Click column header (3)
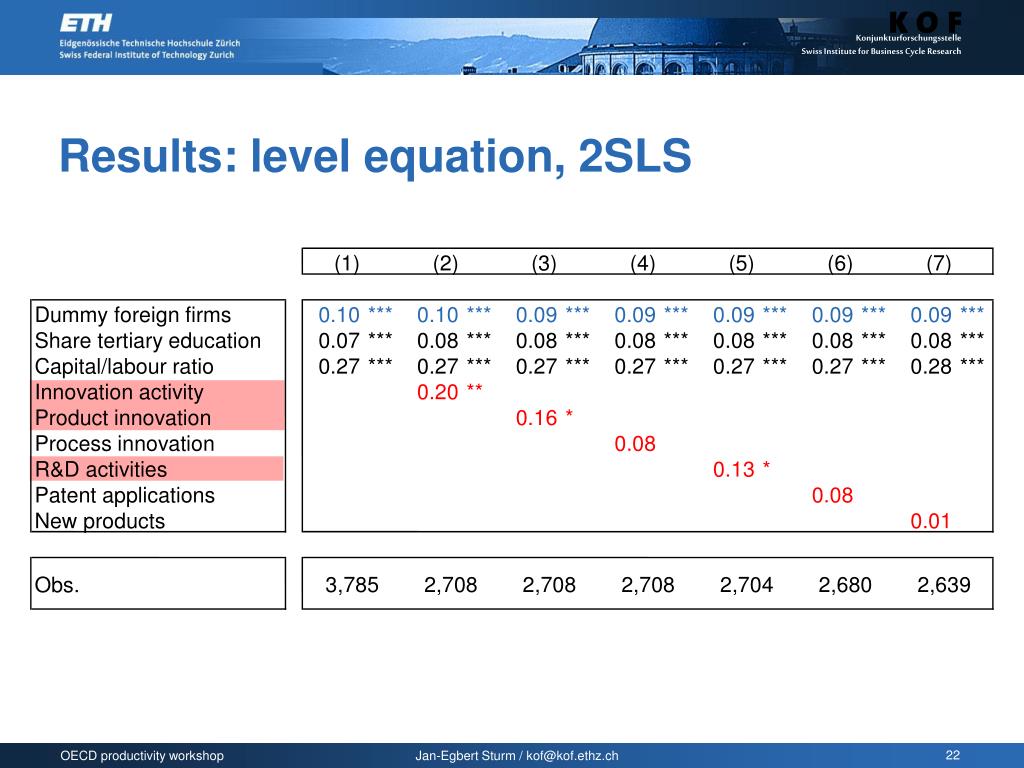Image resolution: width=1024 pixels, height=768 pixels. (x=544, y=263)
